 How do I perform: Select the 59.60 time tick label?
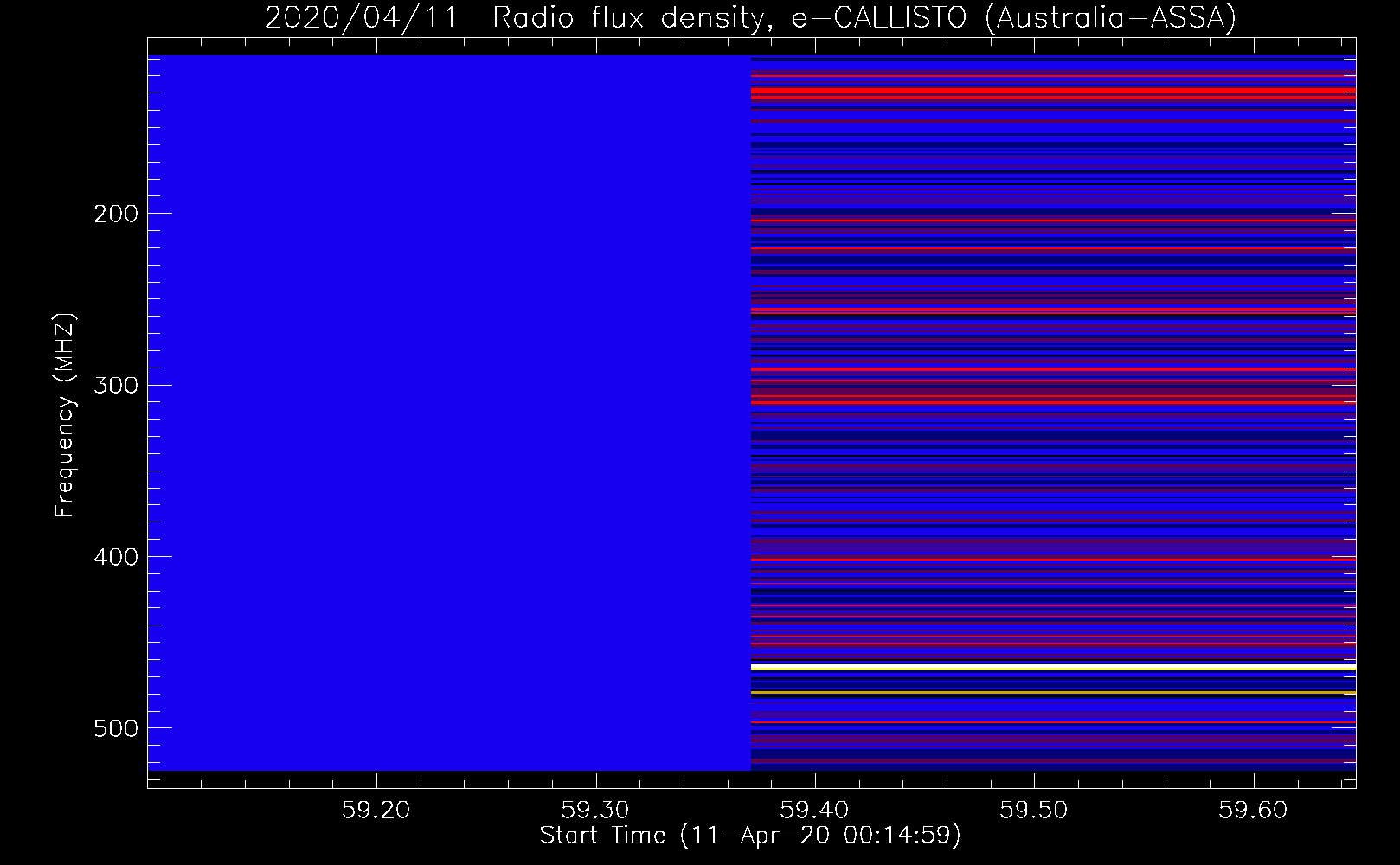pyautogui.click(x=1253, y=811)
